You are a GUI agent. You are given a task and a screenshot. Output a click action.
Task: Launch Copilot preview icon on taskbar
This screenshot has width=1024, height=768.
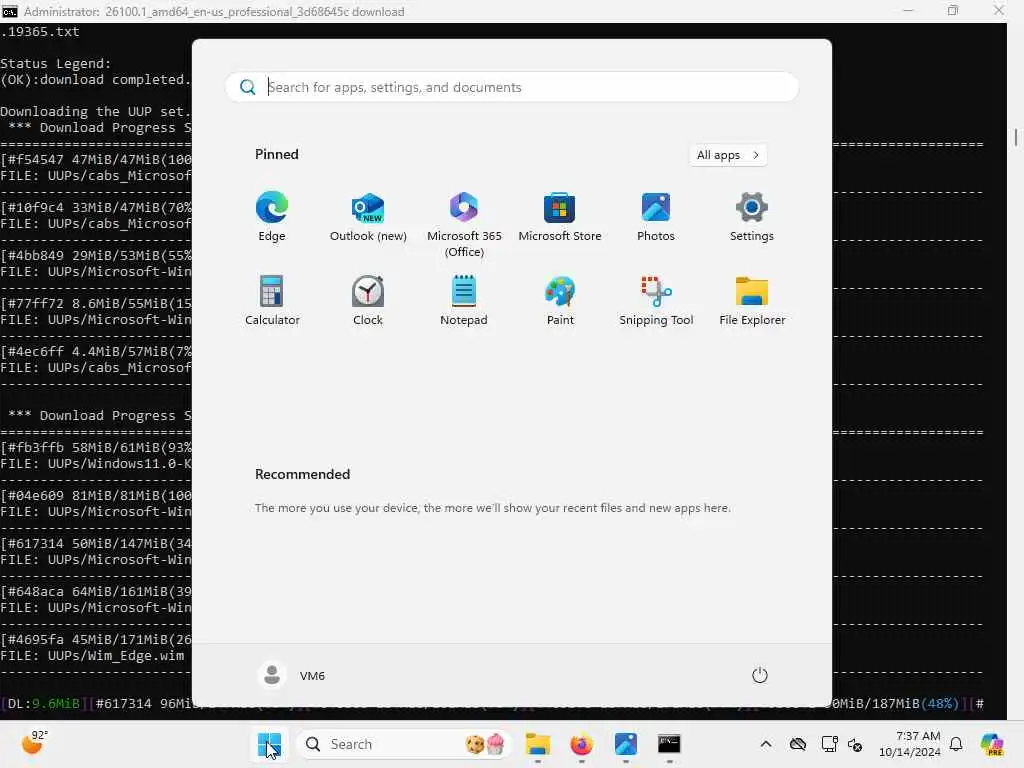tap(992, 744)
